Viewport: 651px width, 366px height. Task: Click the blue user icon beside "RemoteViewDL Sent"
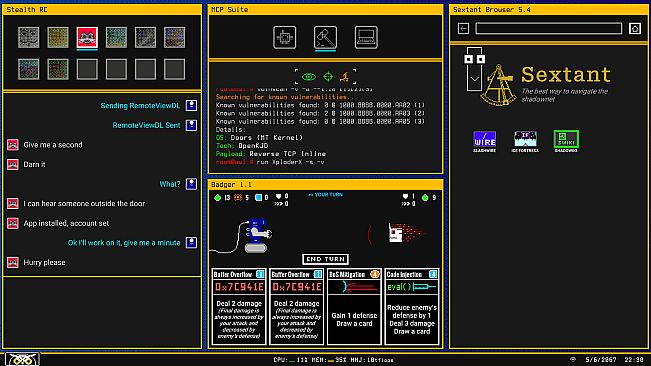tap(191, 125)
